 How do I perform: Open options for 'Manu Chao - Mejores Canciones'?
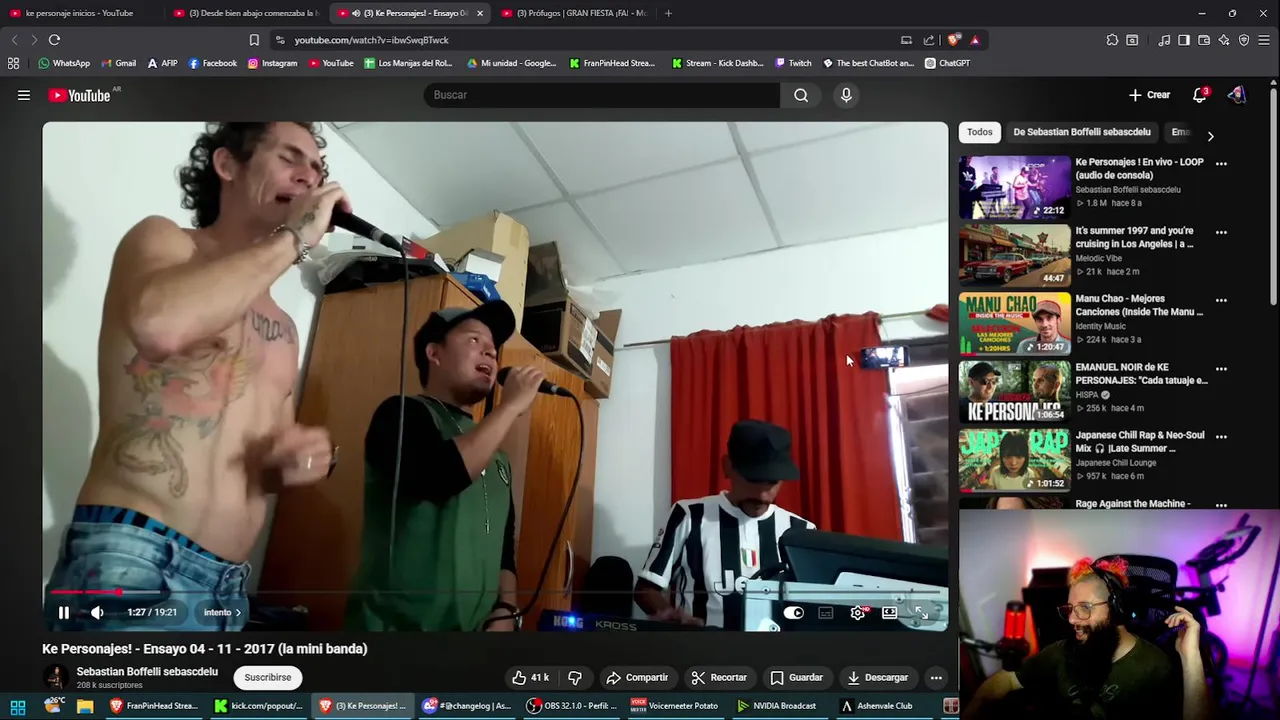1221,300
